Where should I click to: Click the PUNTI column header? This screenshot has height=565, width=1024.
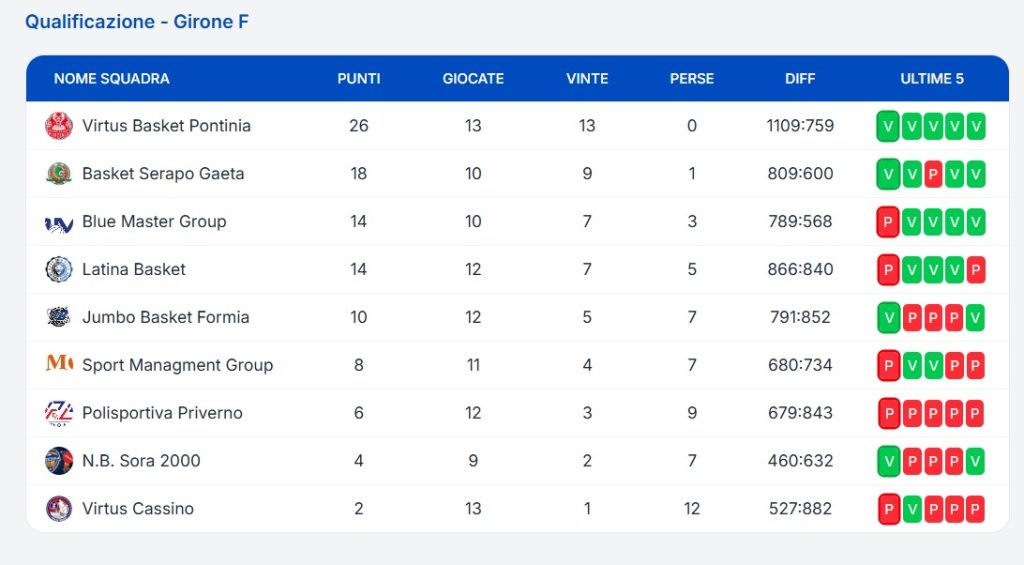tap(359, 79)
